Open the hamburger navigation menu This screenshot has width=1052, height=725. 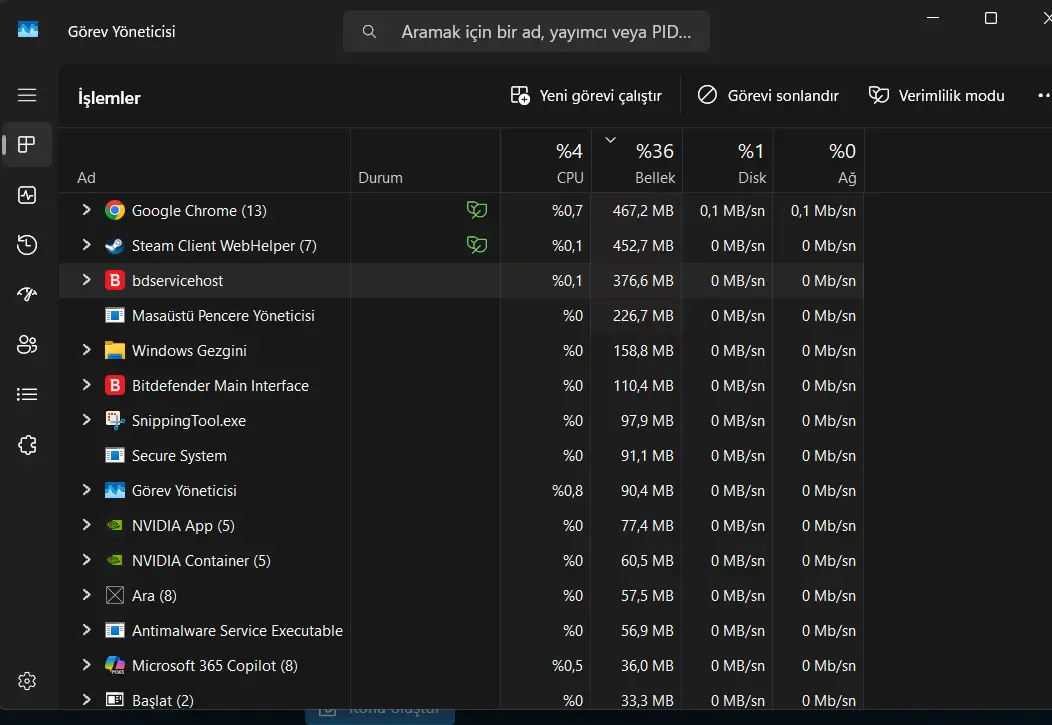click(x=27, y=95)
